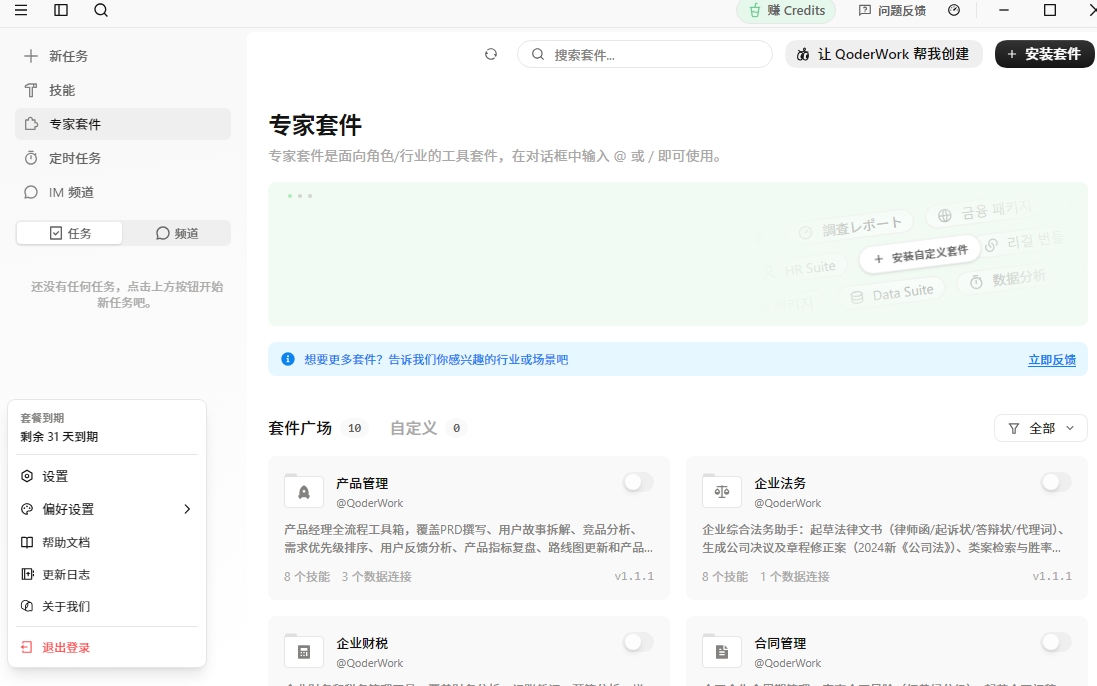Click the 安装套件 button
Viewport: 1097px width, 686px height.
[x=1044, y=54]
